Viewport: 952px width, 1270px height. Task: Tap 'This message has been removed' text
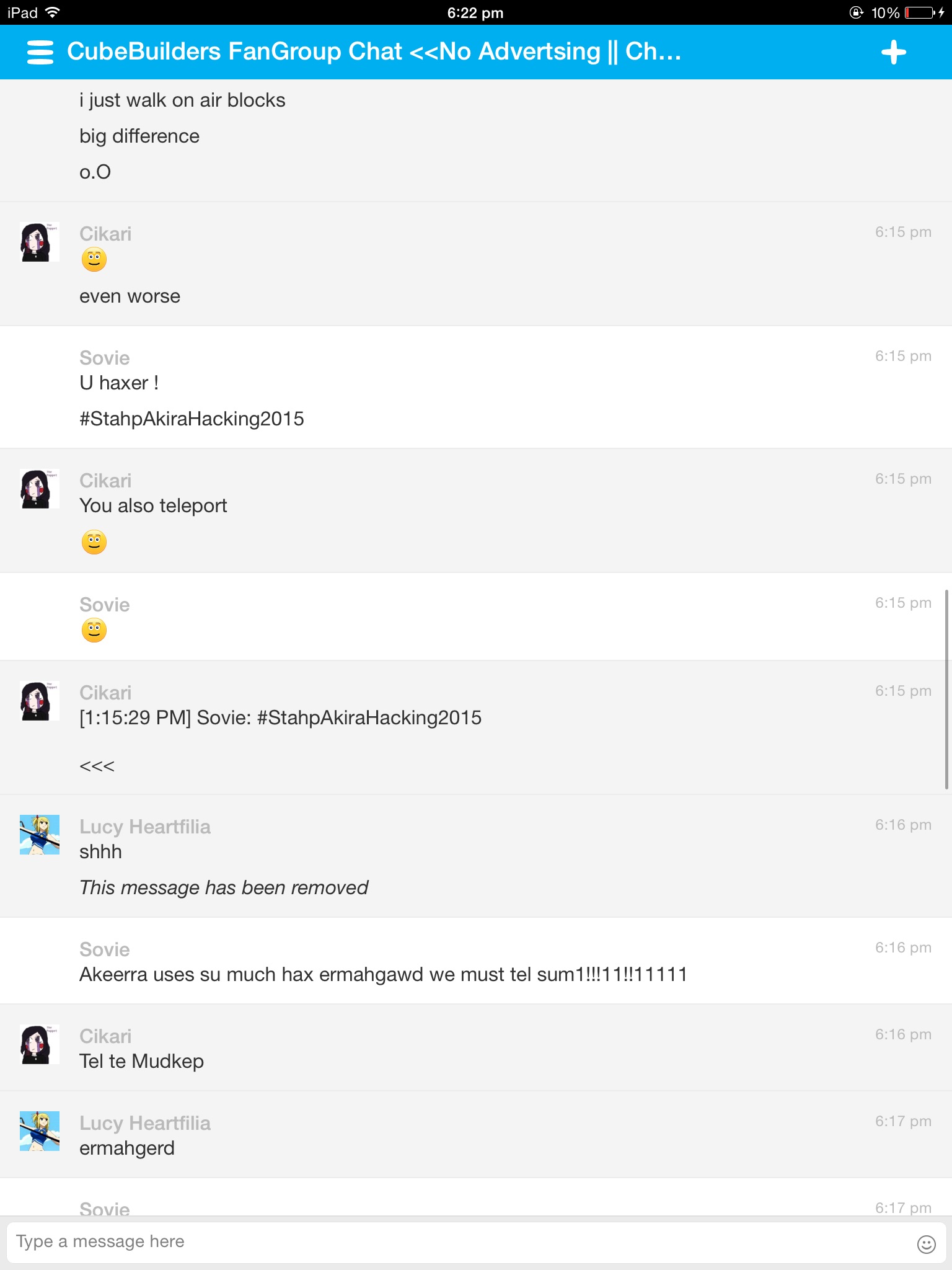coord(224,887)
